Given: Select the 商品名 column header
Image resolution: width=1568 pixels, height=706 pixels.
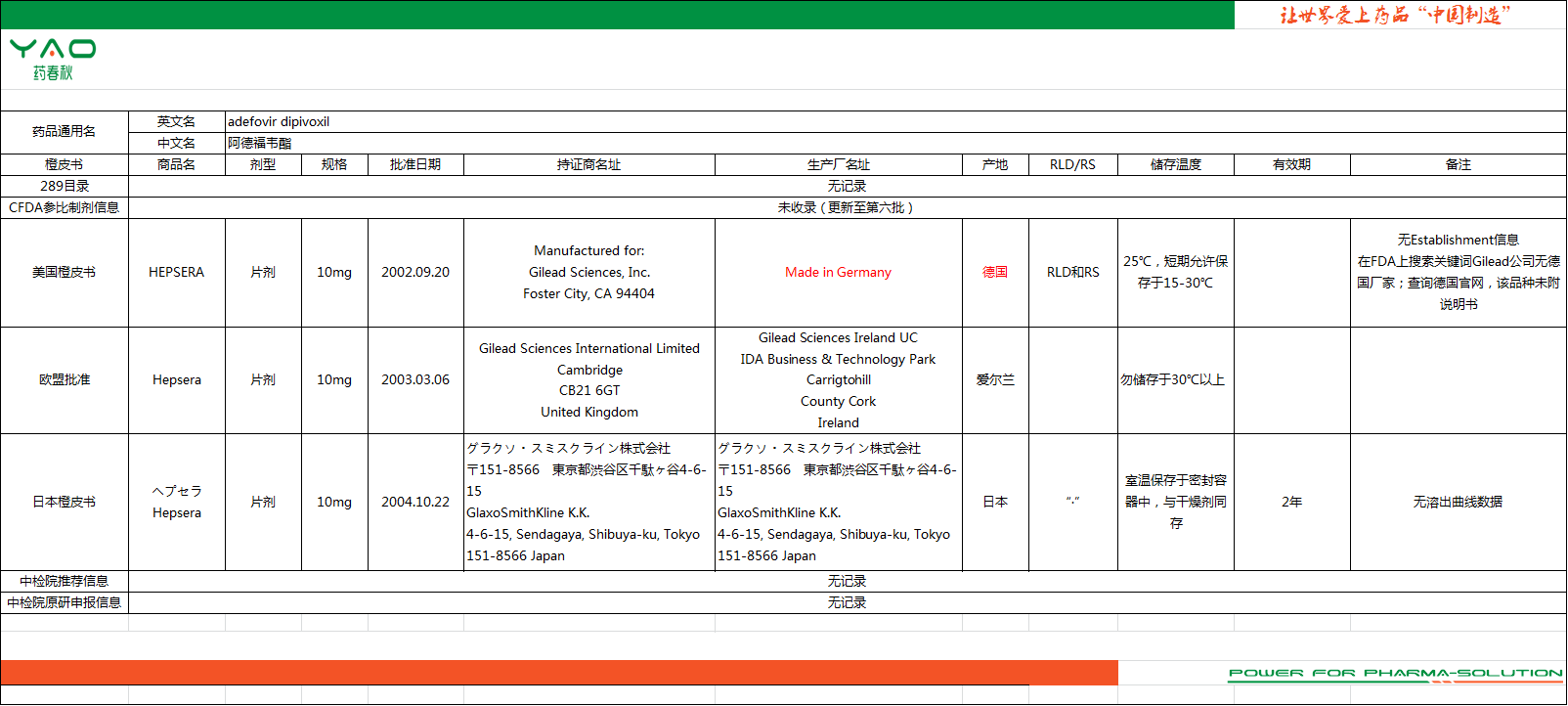Looking at the screenshot, I should (177, 165).
